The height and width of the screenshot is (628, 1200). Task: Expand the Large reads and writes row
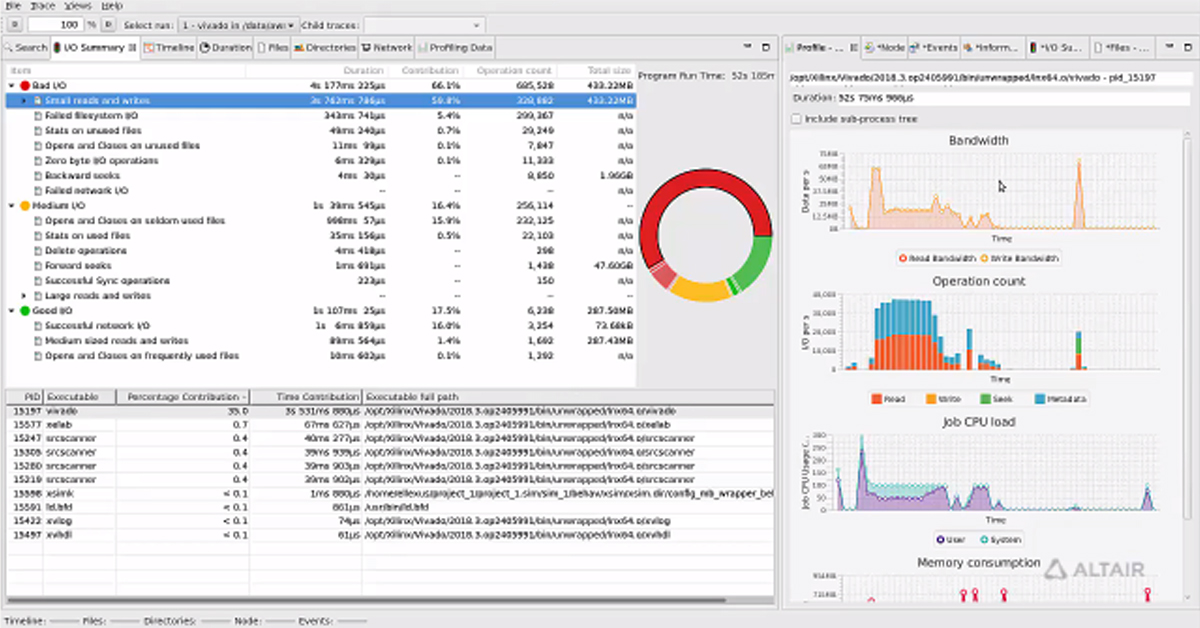25,296
